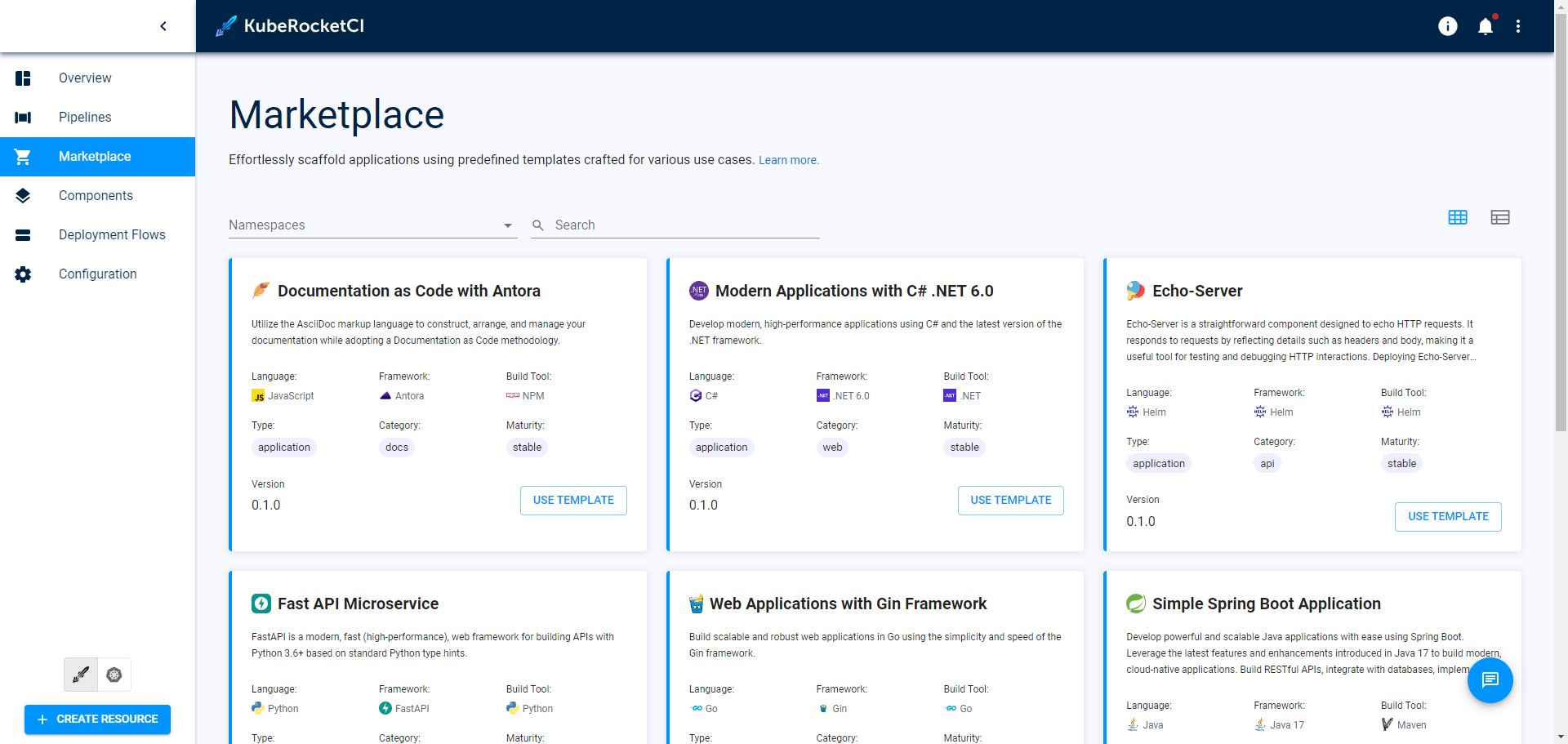This screenshot has height=744, width=1568.
Task: Switch to grid view layout
Action: click(x=1458, y=217)
